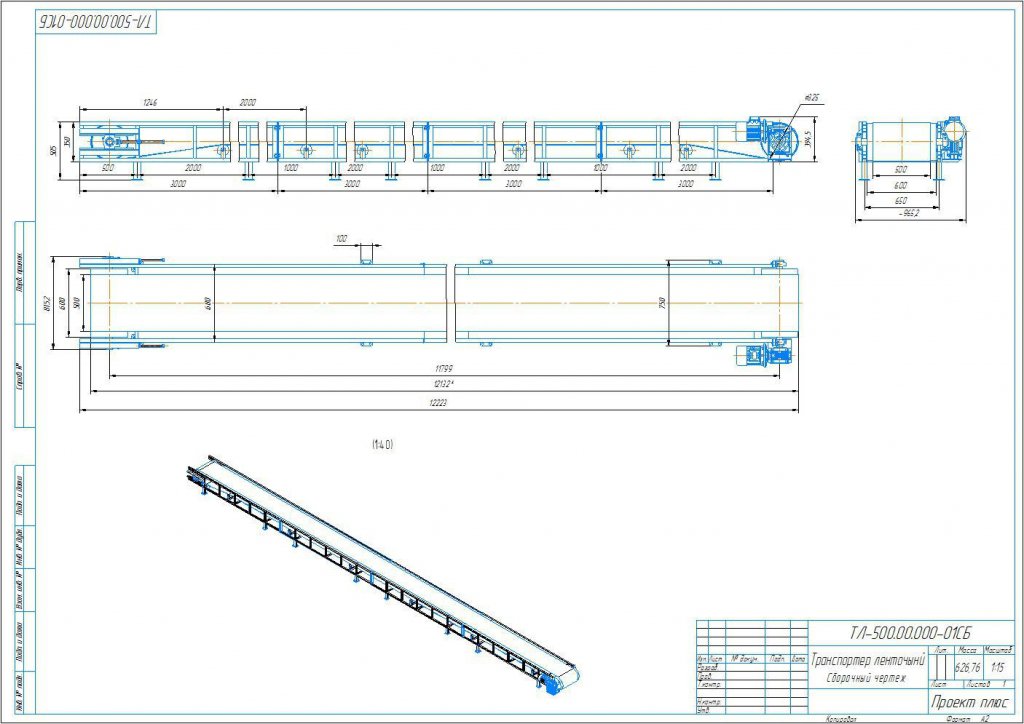1024x724 pixels.
Task: Select the 1246 dimension in side view
Action: (x=152, y=103)
